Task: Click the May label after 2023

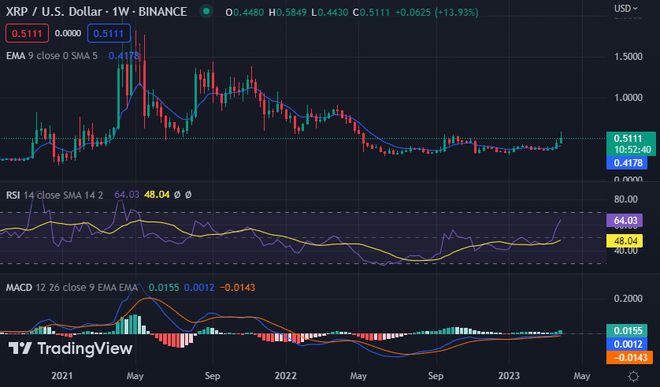Action: click(581, 376)
